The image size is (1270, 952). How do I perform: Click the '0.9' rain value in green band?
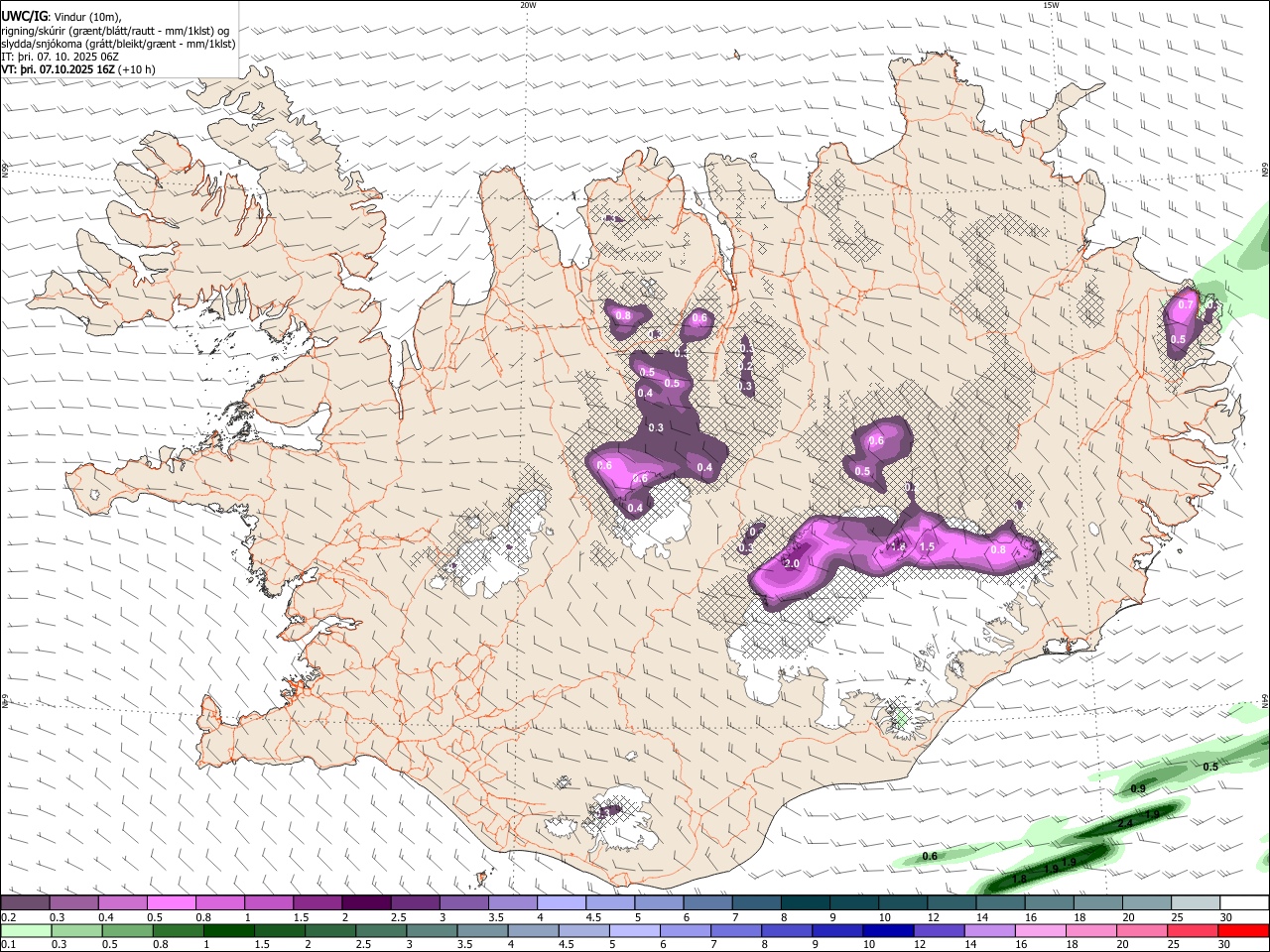click(1139, 788)
